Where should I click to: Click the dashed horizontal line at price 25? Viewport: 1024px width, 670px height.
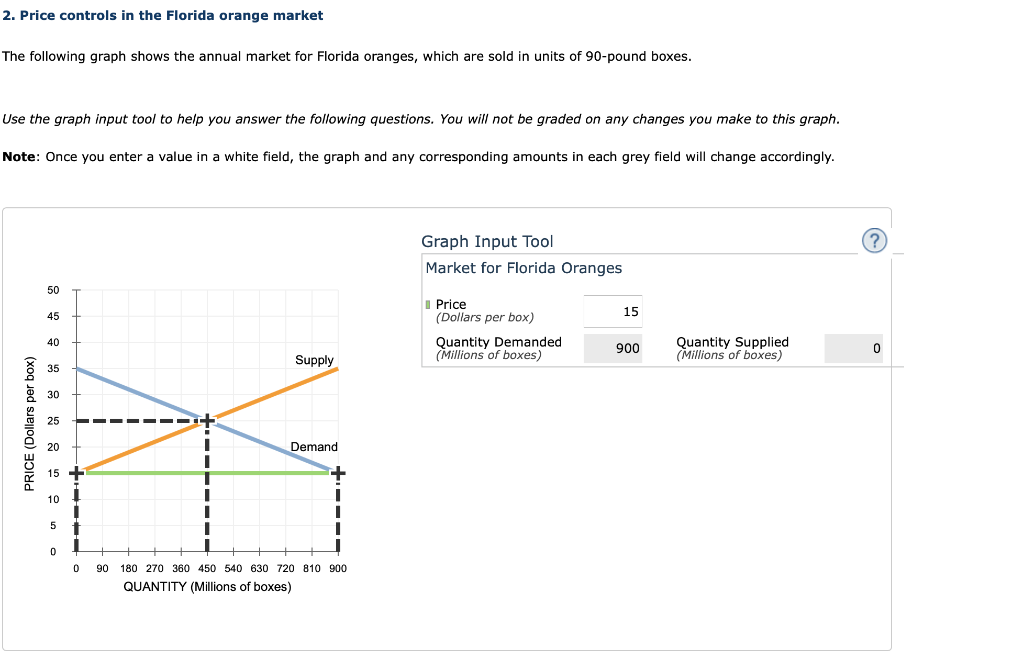point(140,420)
